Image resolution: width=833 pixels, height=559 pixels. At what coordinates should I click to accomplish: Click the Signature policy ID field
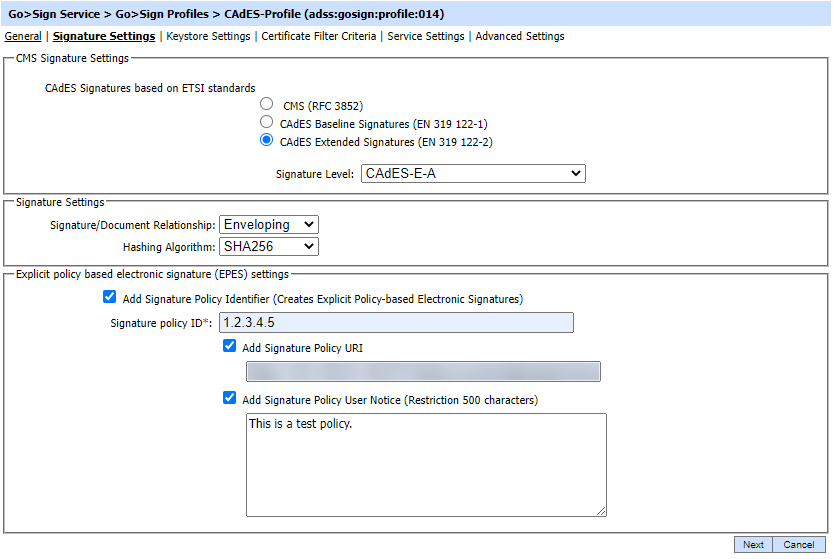coord(395,322)
